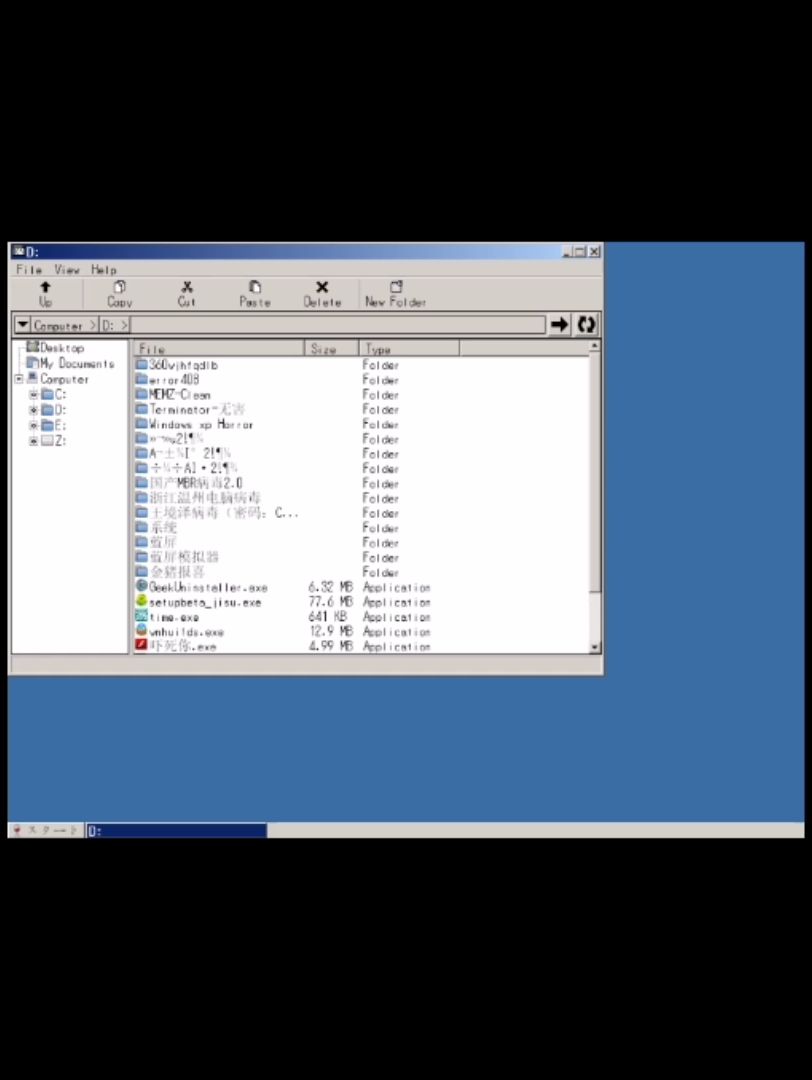This screenshot has height=1080, width=812.
Task: Expand the Z: drive in the tree
Action: click(32, 441)
